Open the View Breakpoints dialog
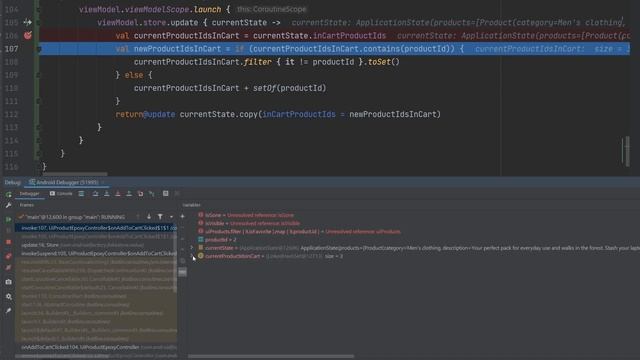The image size is (640, 360). click(9, 256)
